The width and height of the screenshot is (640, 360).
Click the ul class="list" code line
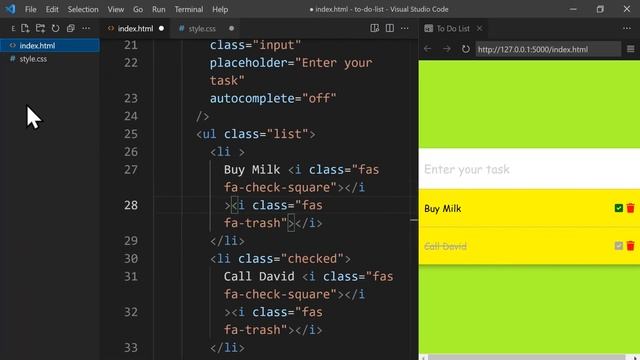tap(256, 134)
